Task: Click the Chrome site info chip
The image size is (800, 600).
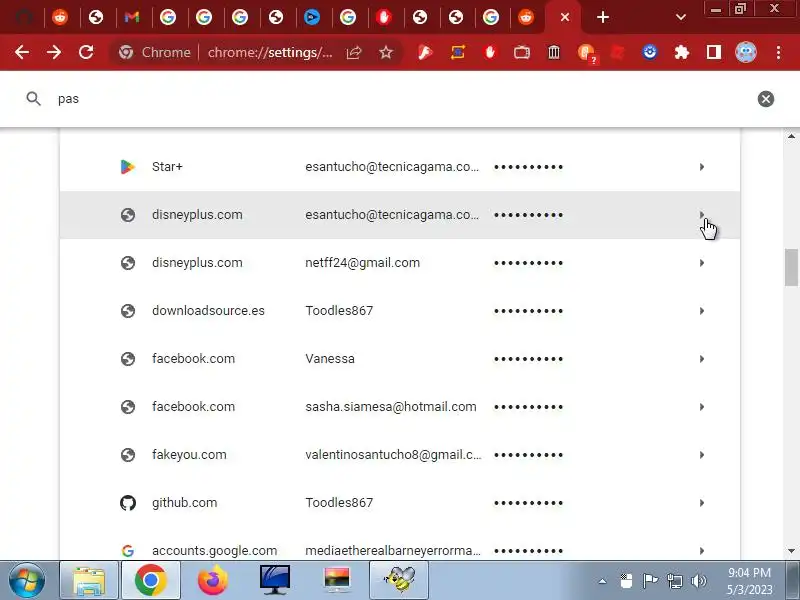Action: [155, 52]
